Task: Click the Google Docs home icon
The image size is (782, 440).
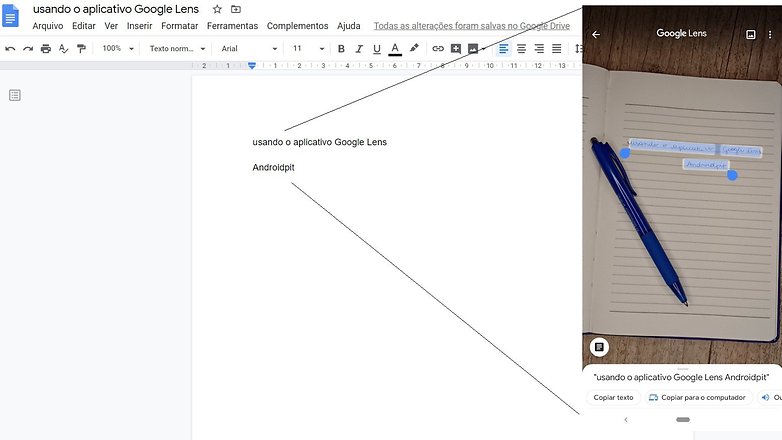Action: tap(10, 16)
